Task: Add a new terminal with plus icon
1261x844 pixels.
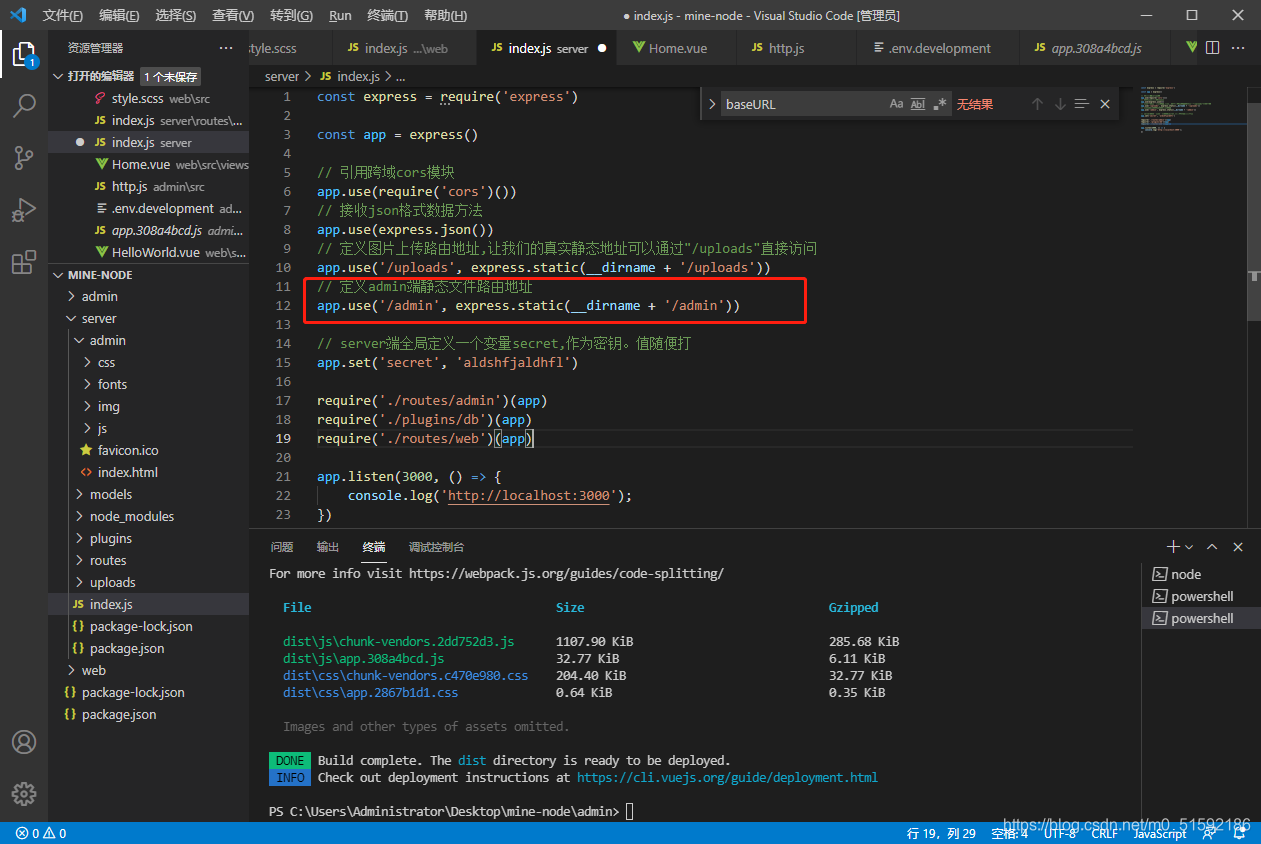Action: pos(1173,547)
